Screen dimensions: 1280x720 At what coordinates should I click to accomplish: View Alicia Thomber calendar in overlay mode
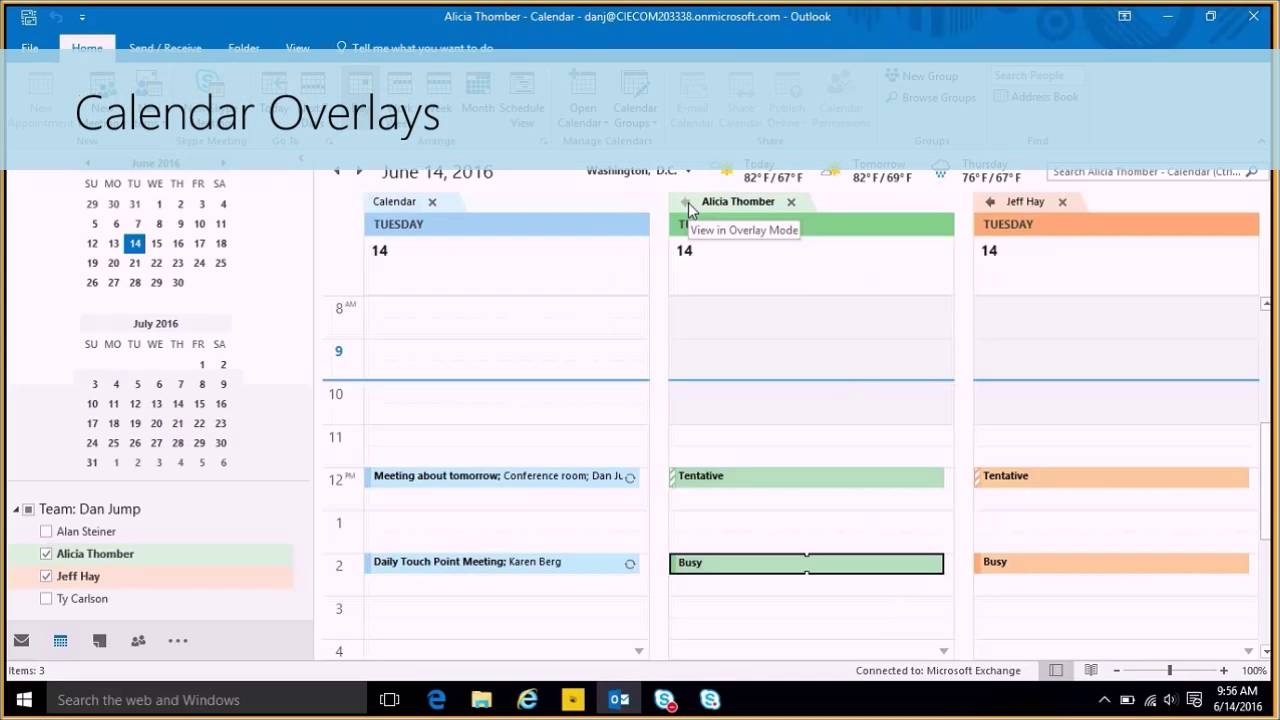tap(685, 202)
